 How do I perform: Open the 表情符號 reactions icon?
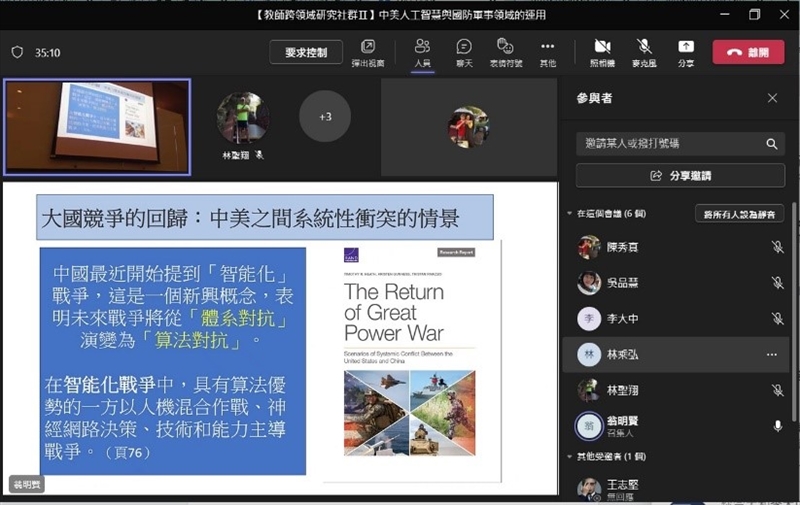[x=505, y=51]
